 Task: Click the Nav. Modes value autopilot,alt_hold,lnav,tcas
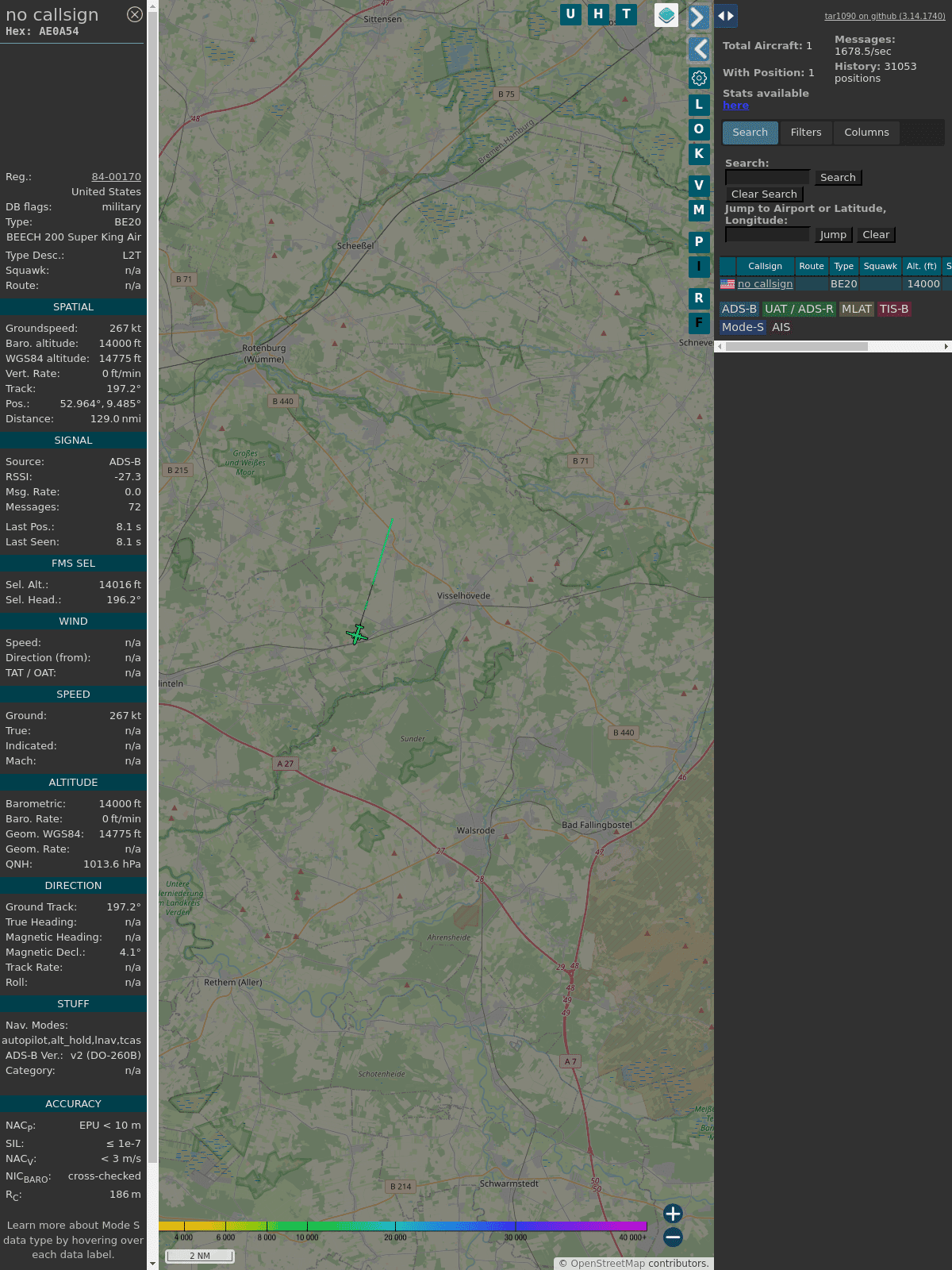(71, 1041)
